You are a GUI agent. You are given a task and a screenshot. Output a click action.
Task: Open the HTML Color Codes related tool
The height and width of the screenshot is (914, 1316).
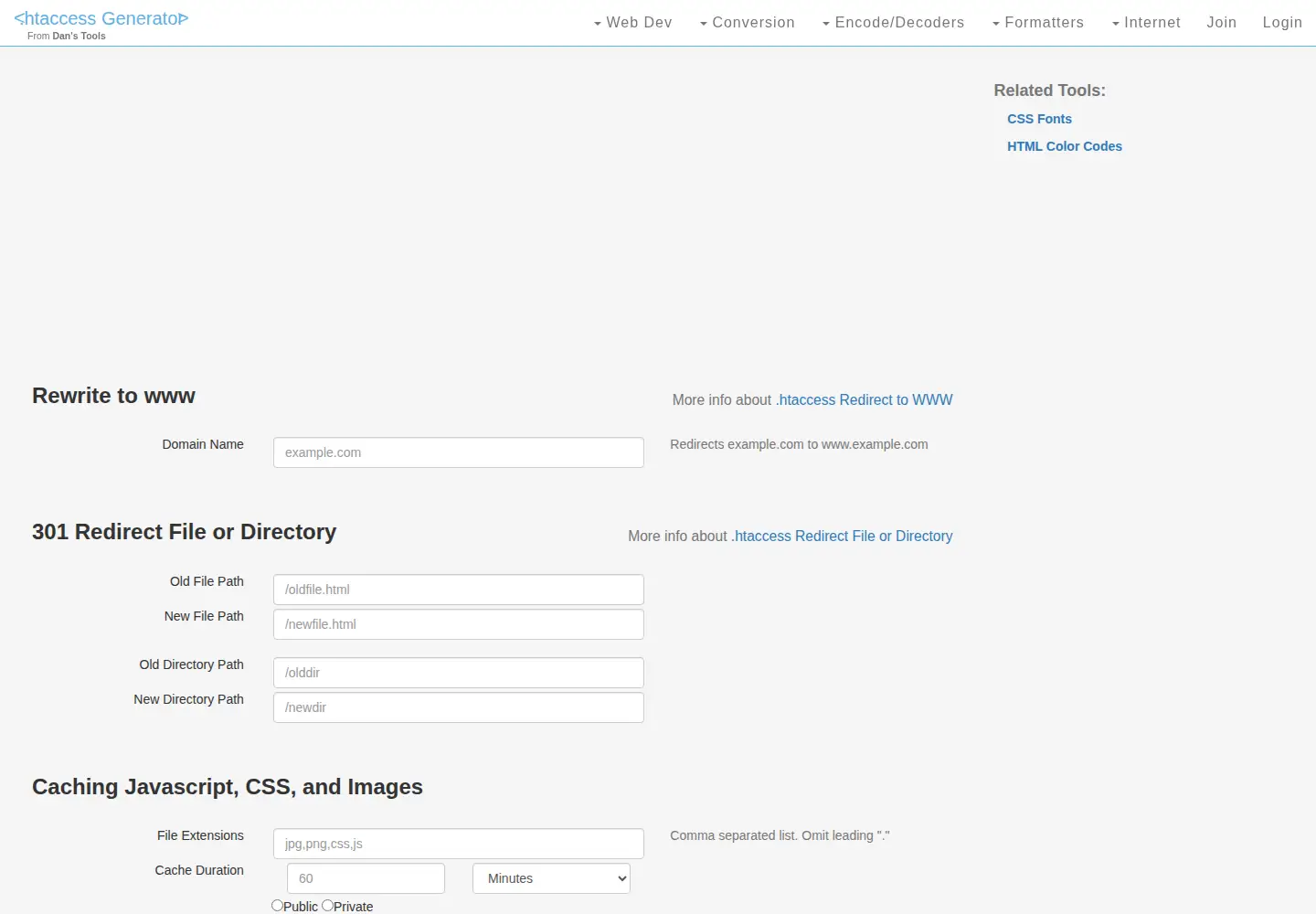(x=1064, y=146)
